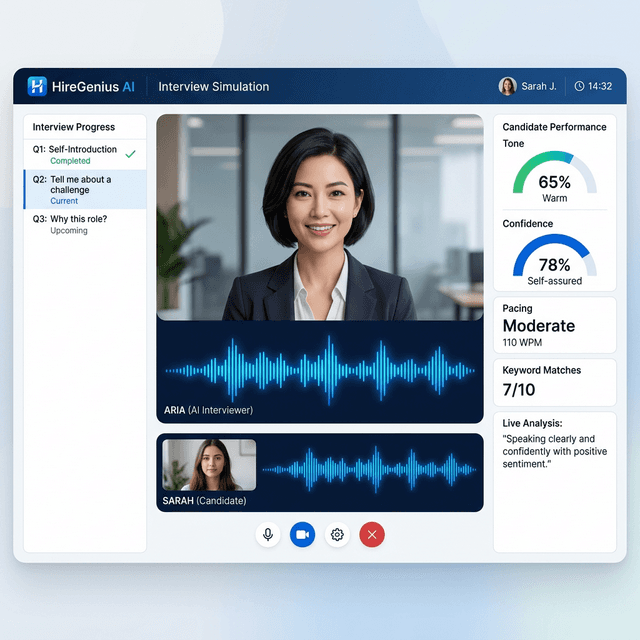Open the Pacing Moderate card
This screenshot has width=640, height=640.
click(554, 325)
